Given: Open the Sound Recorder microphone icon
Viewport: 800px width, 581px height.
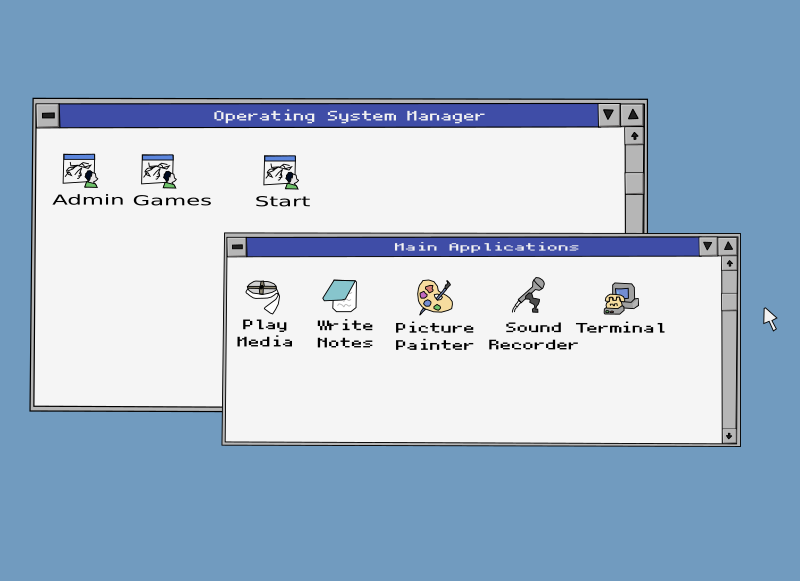Looking at the screenshot, I should pyautogui.click(x=529, y=296).
